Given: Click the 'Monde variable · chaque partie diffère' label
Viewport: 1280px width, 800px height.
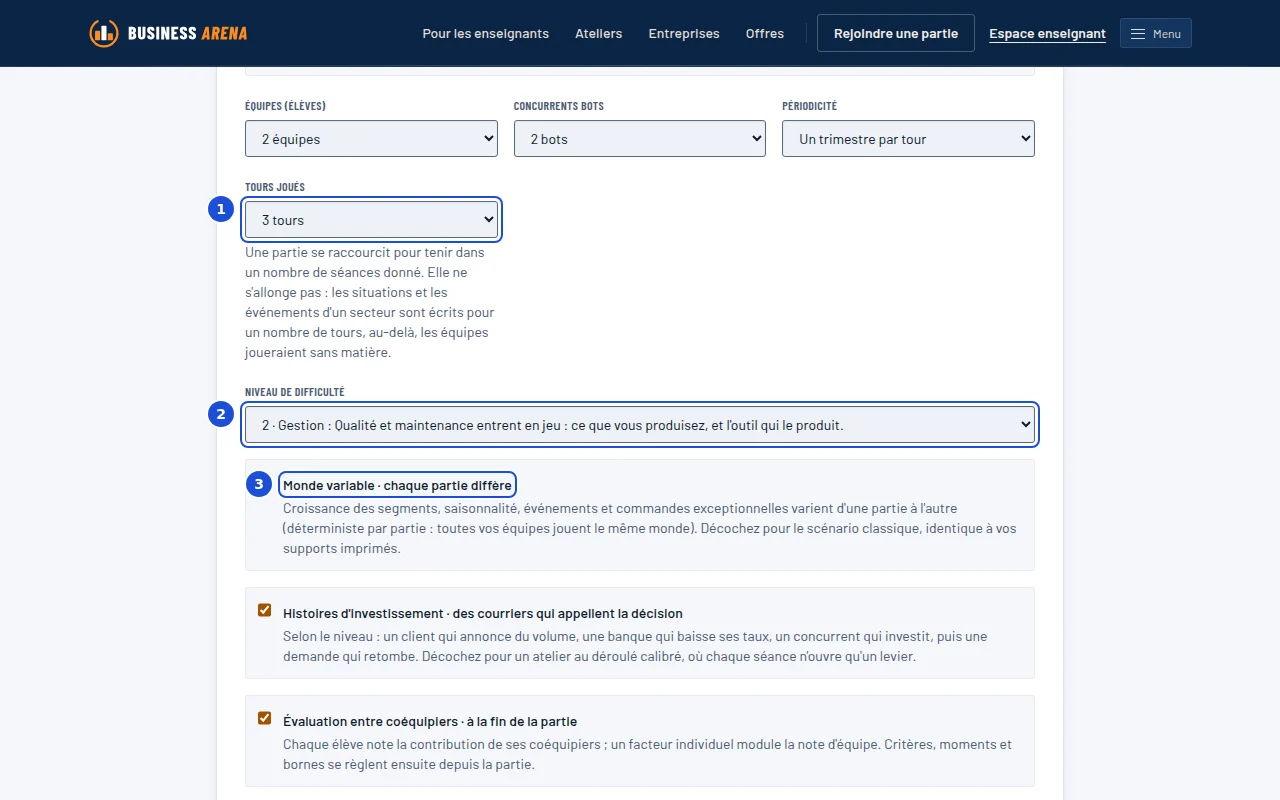Looking at the screenshot, I should click(x=397, y=485).
